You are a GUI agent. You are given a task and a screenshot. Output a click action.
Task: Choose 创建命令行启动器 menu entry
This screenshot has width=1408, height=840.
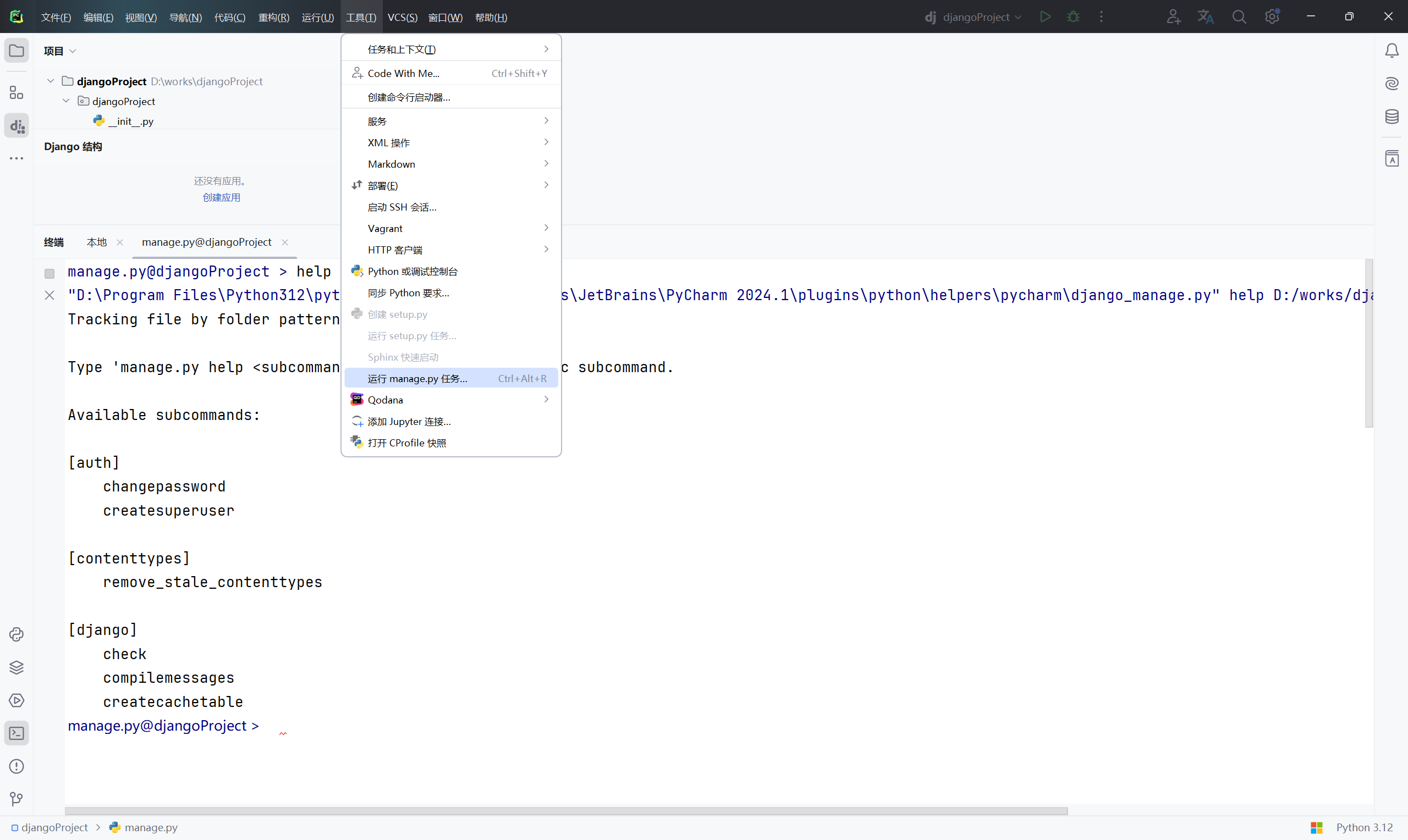[450, 97]
